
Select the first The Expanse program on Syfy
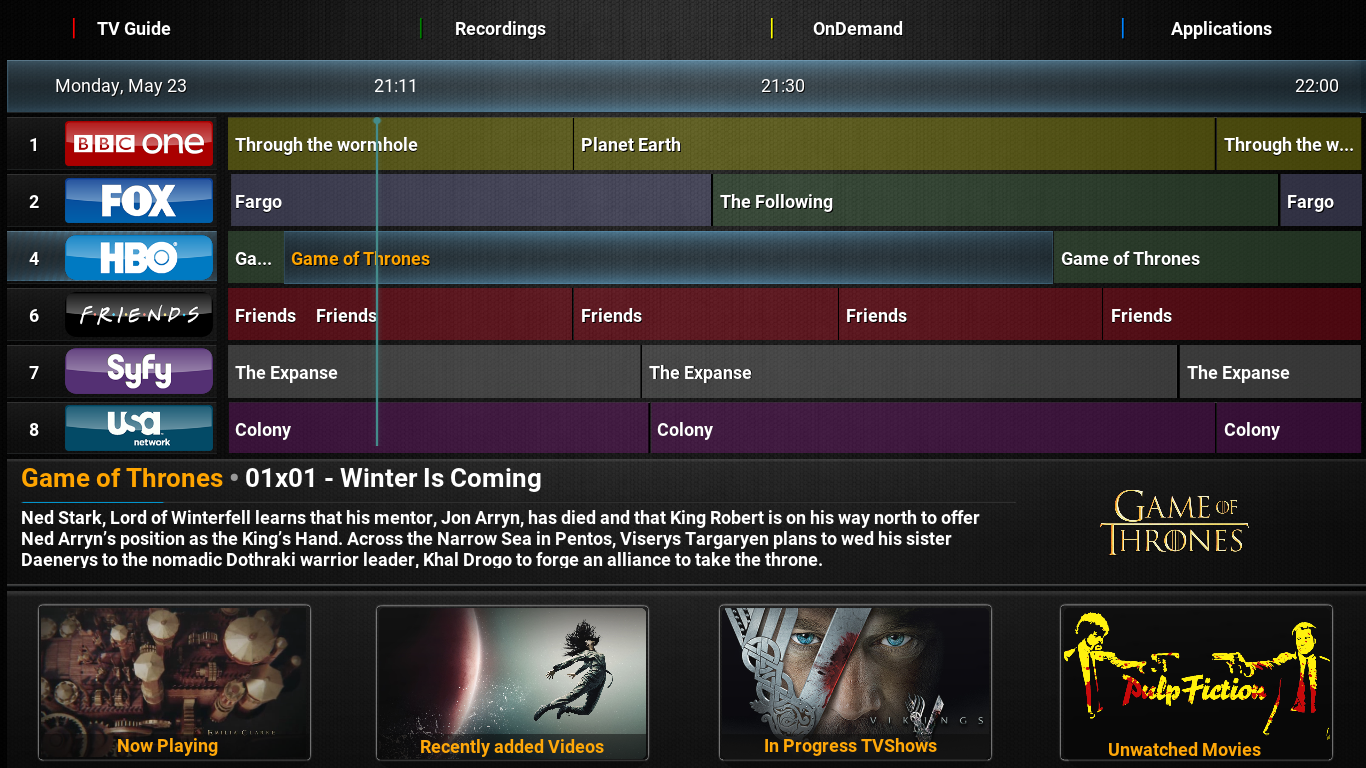434,372
